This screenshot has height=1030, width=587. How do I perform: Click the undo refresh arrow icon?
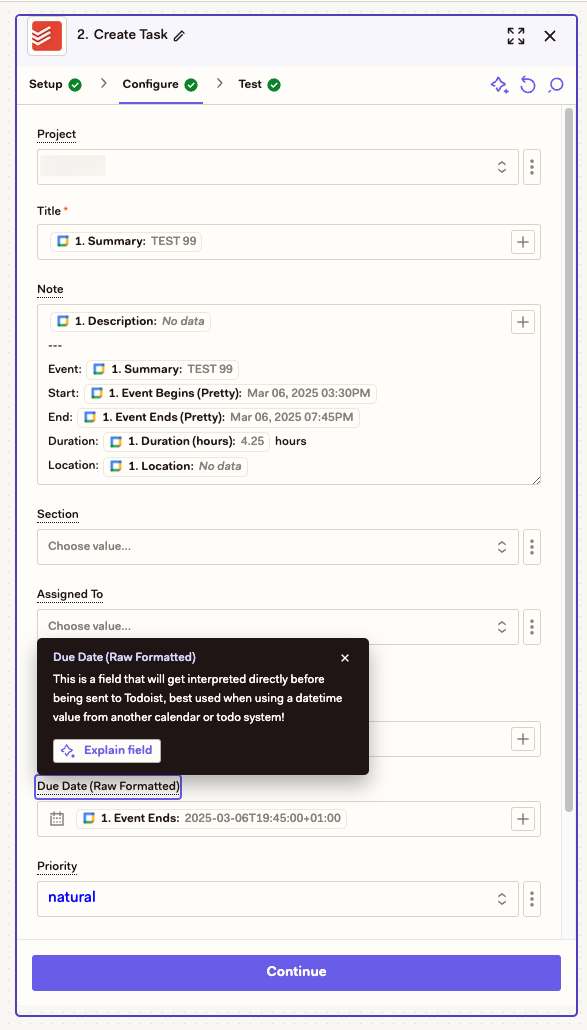(x=528, y=85)
